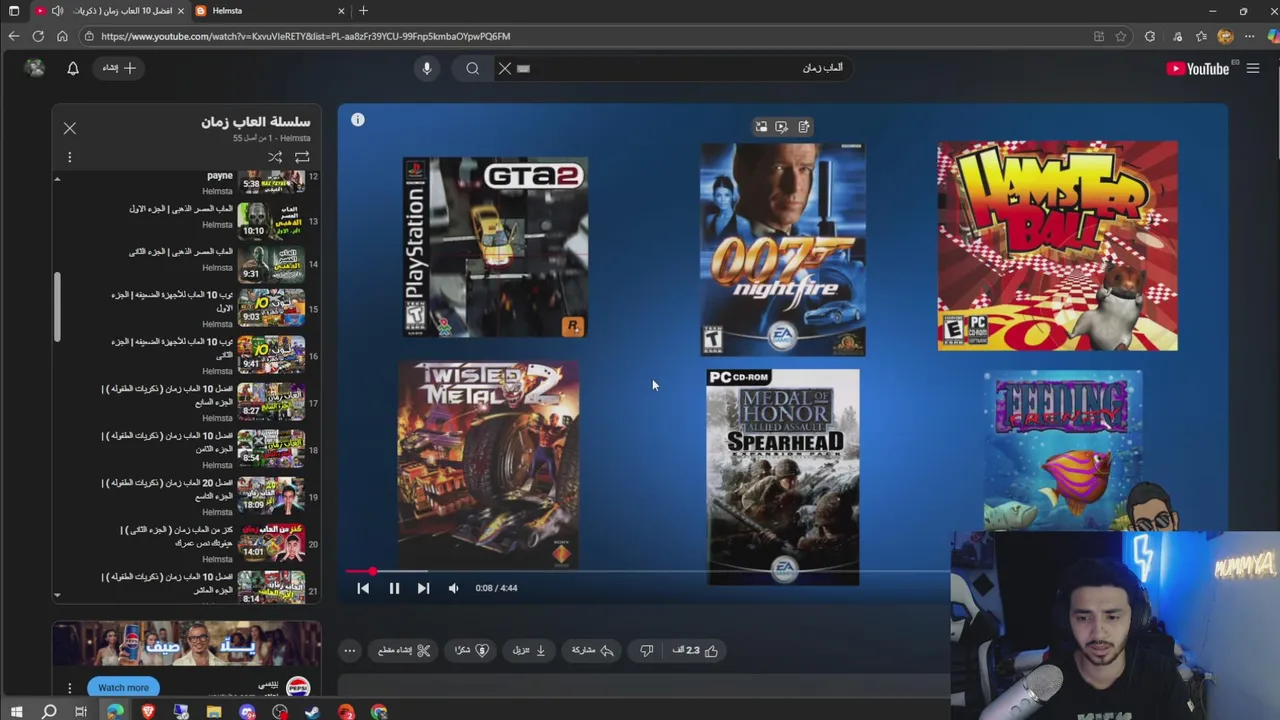Mute tab via speaker icon on tab
Screen dimensions: 1280x720
(57, 11)
